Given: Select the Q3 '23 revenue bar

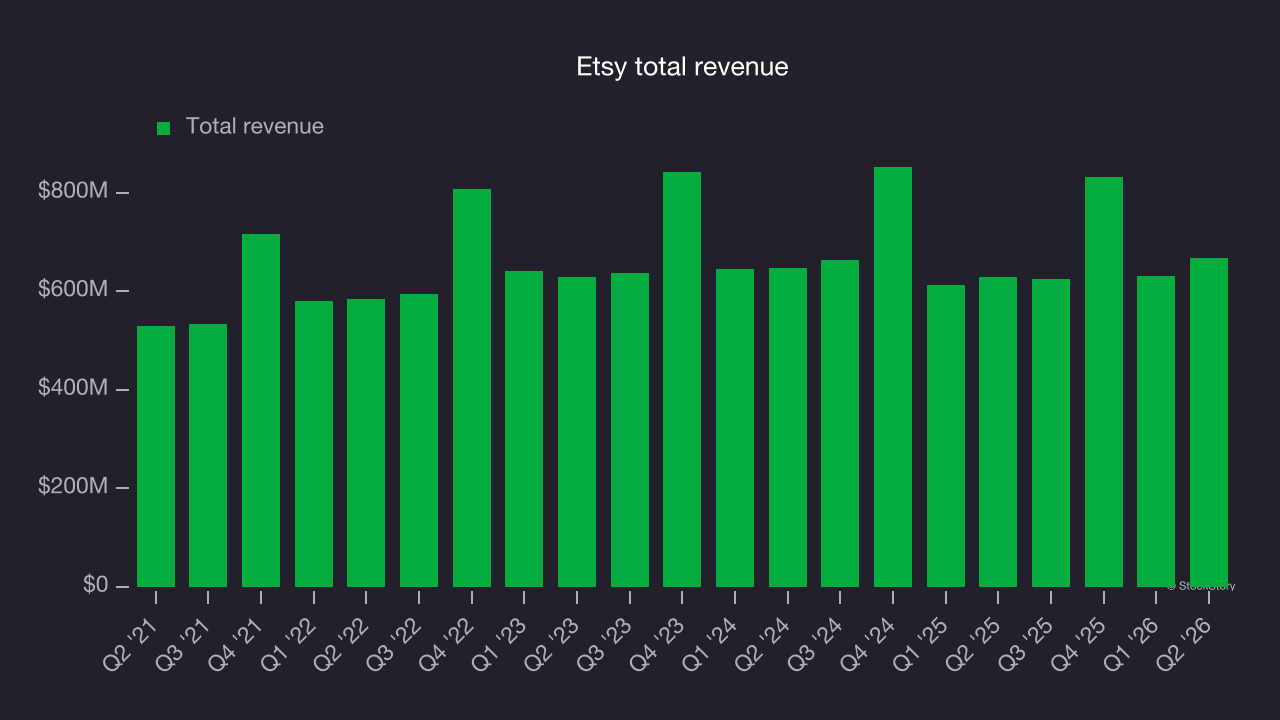Looking at the screenshot, I should 630,430.
